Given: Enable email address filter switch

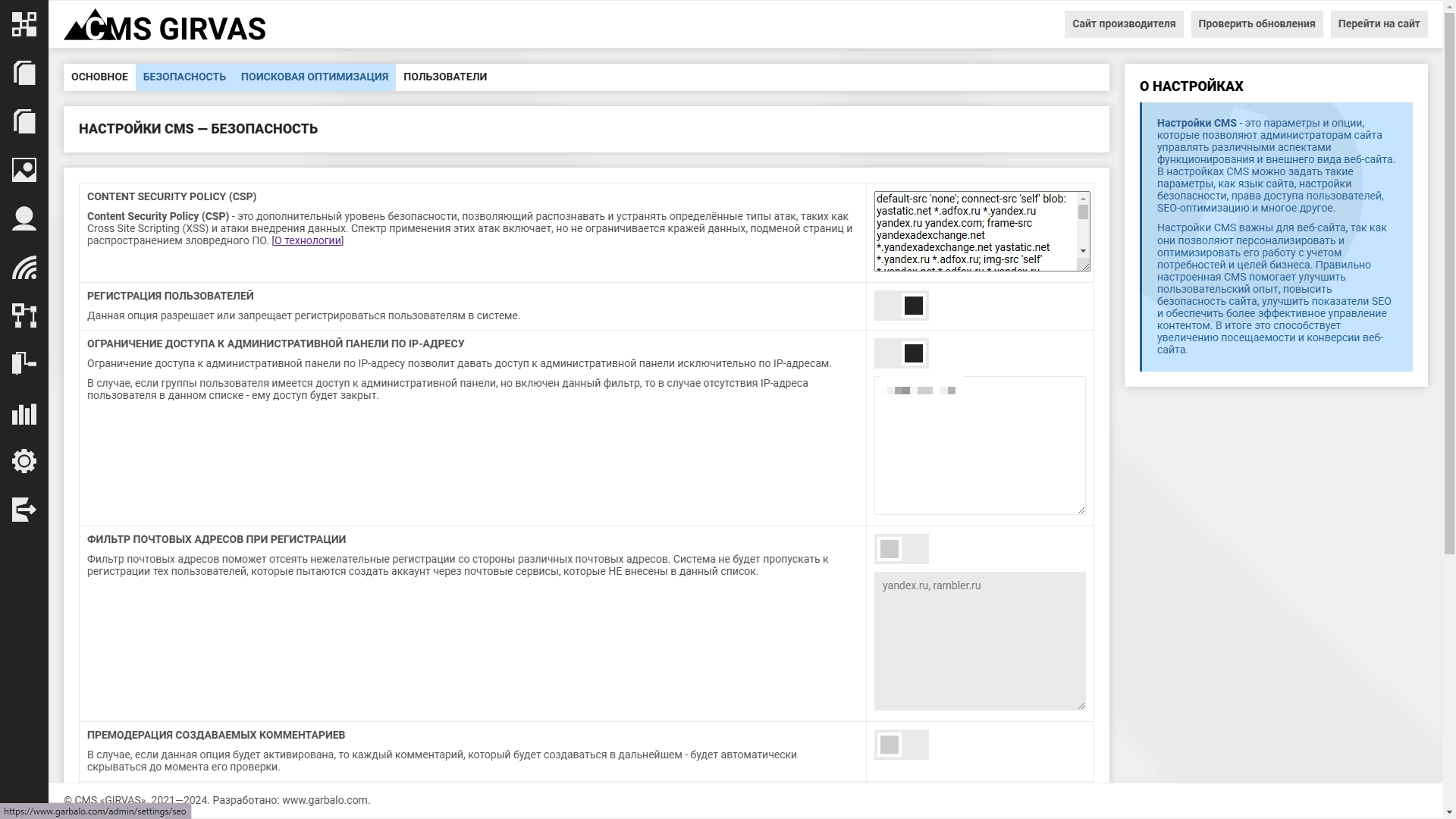Looking at the screenshot, I should tap(901, 549).
